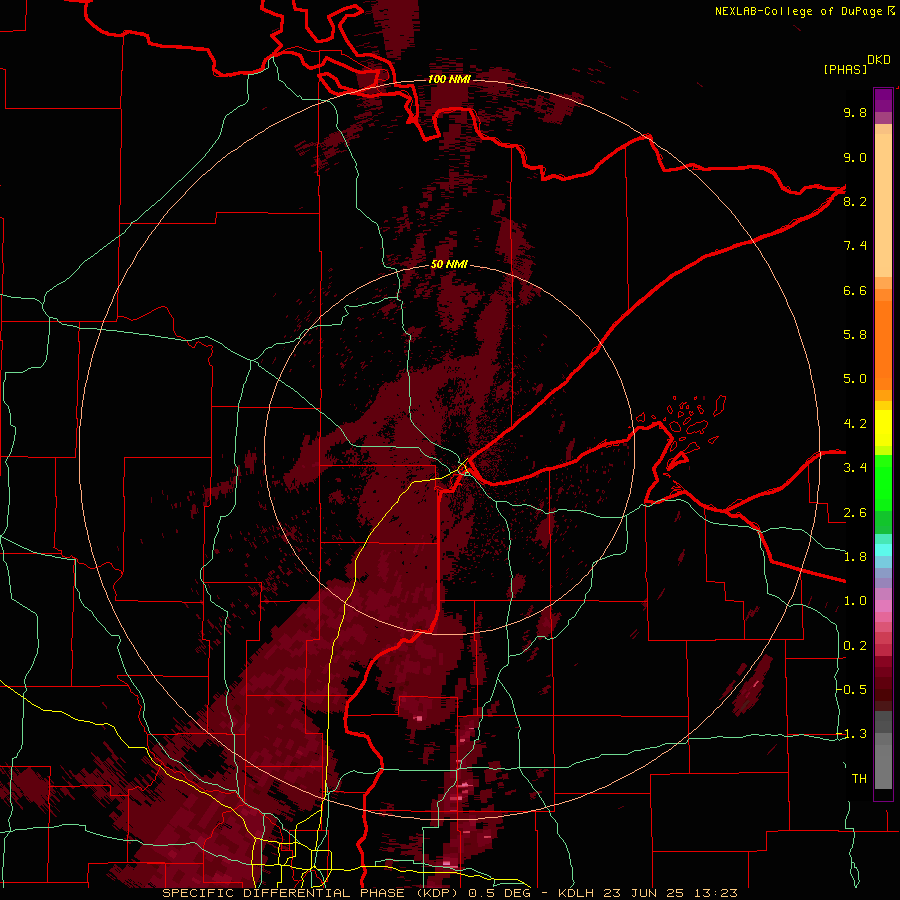Select the 7.4 value on color scale
Image resolution: width=900 pixels, height=900 pixels.
pyautogui.click(x=855, y=246)
